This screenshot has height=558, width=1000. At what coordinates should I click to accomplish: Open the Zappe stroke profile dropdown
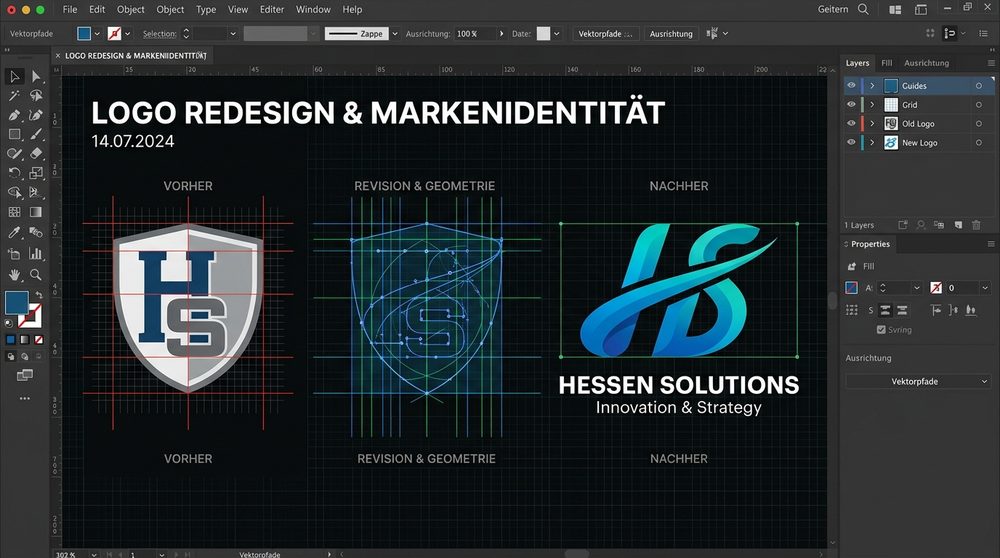[395, 34]
